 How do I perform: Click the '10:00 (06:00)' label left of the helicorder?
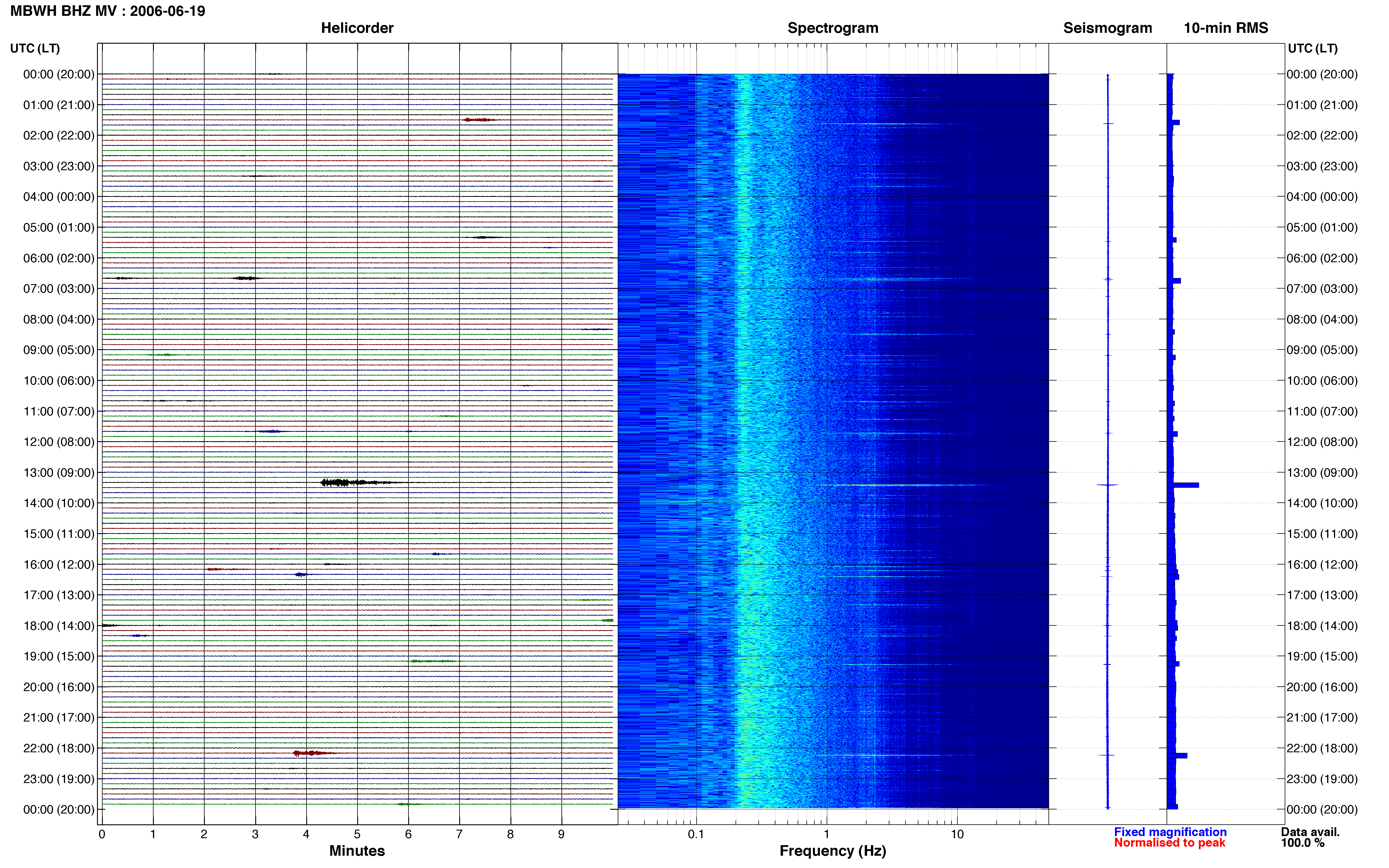click(x=59, y=381)
